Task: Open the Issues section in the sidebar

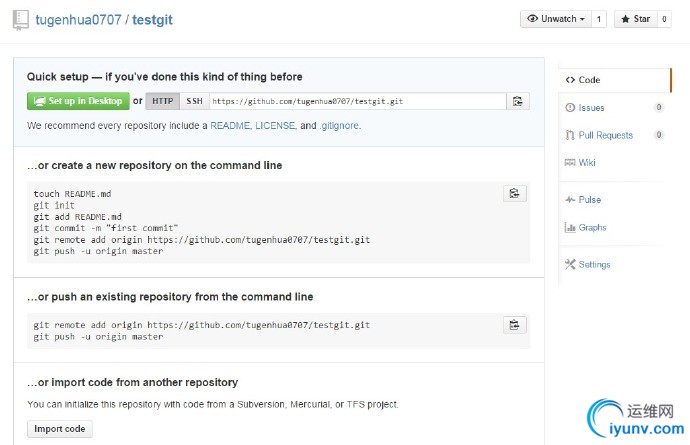Action: [x=591, y=107]
